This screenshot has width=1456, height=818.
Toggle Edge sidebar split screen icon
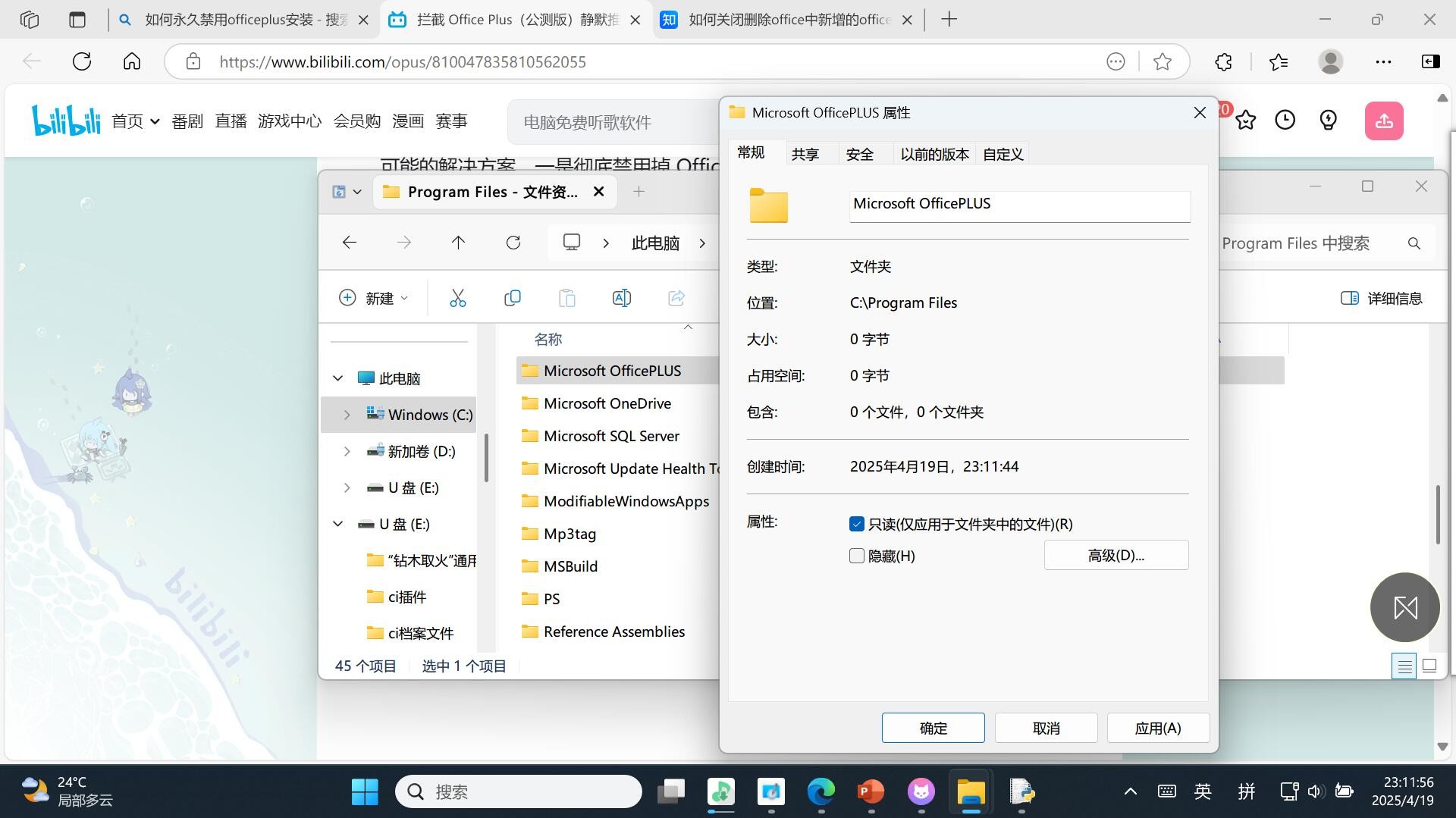(x=1430, y=62)
